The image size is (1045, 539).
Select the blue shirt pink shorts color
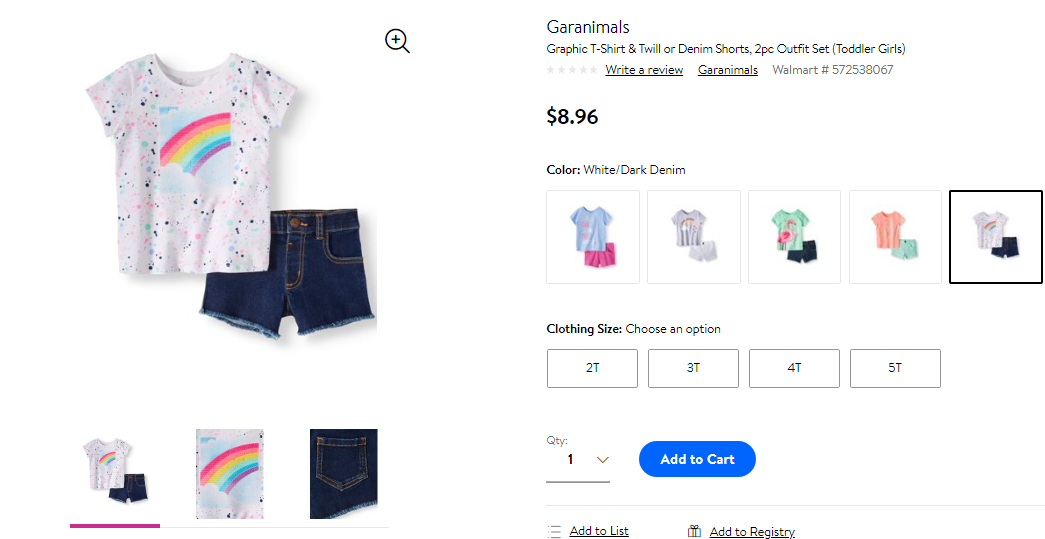click(592, 237)
